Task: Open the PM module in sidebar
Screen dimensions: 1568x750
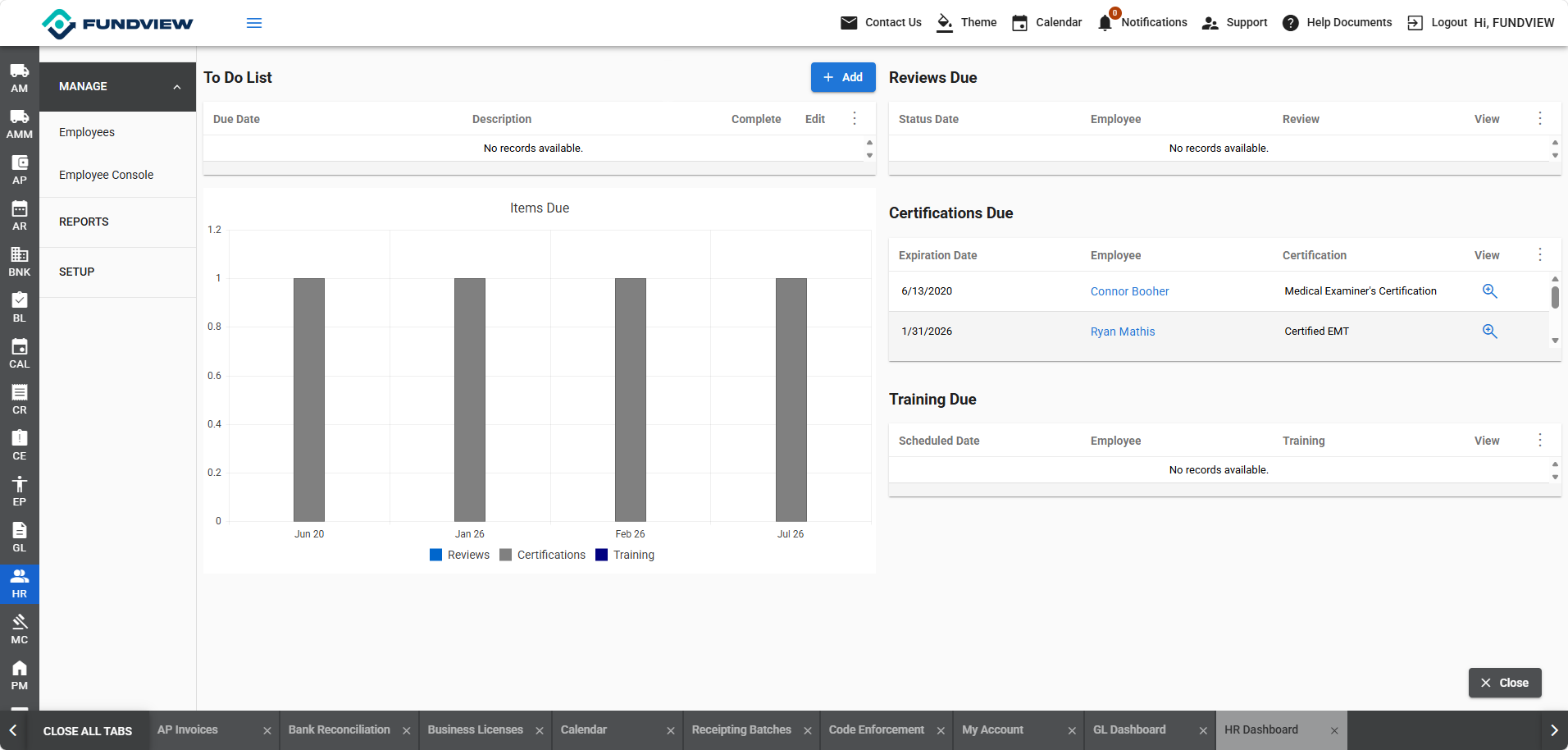Action: (20, 675)
